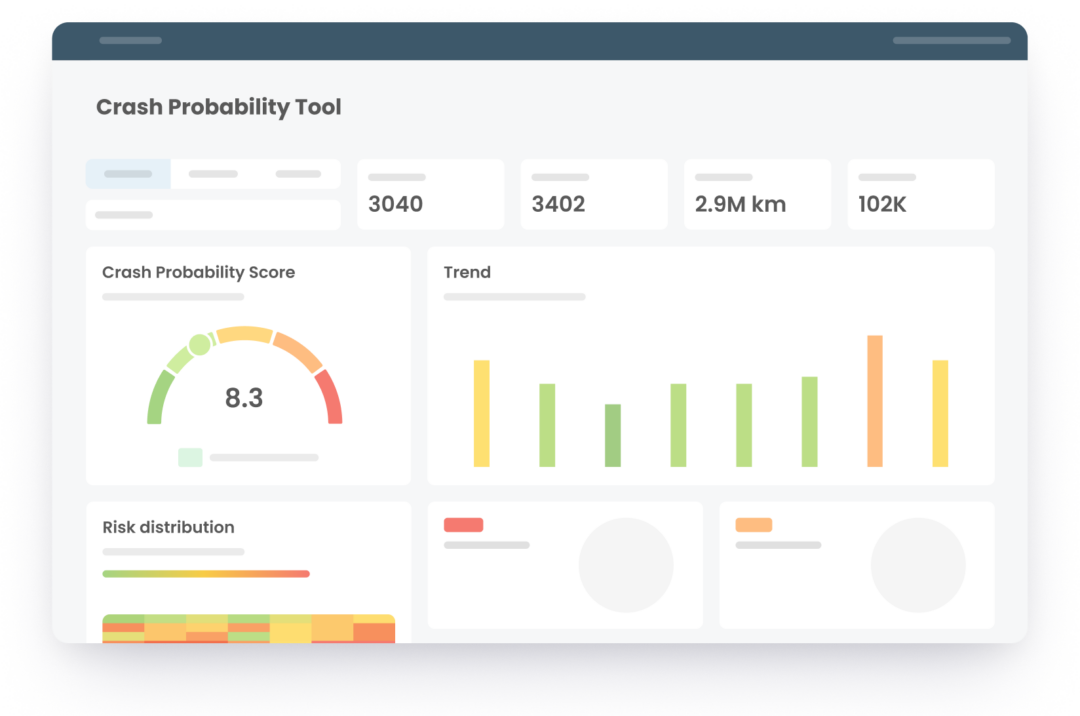
Task: Click the tallest orange bar in Trend
Action: 875,401
